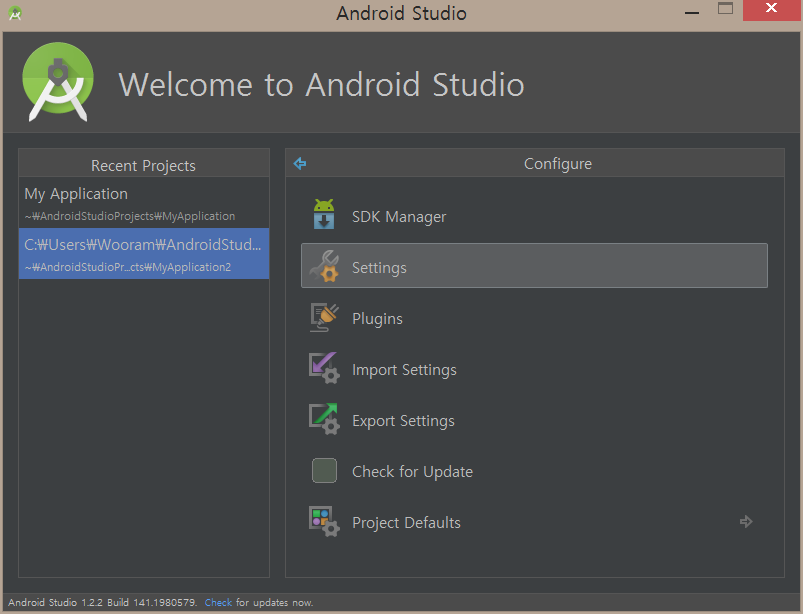Click the MyApplication2 path subtitle

tap(128, 267)
